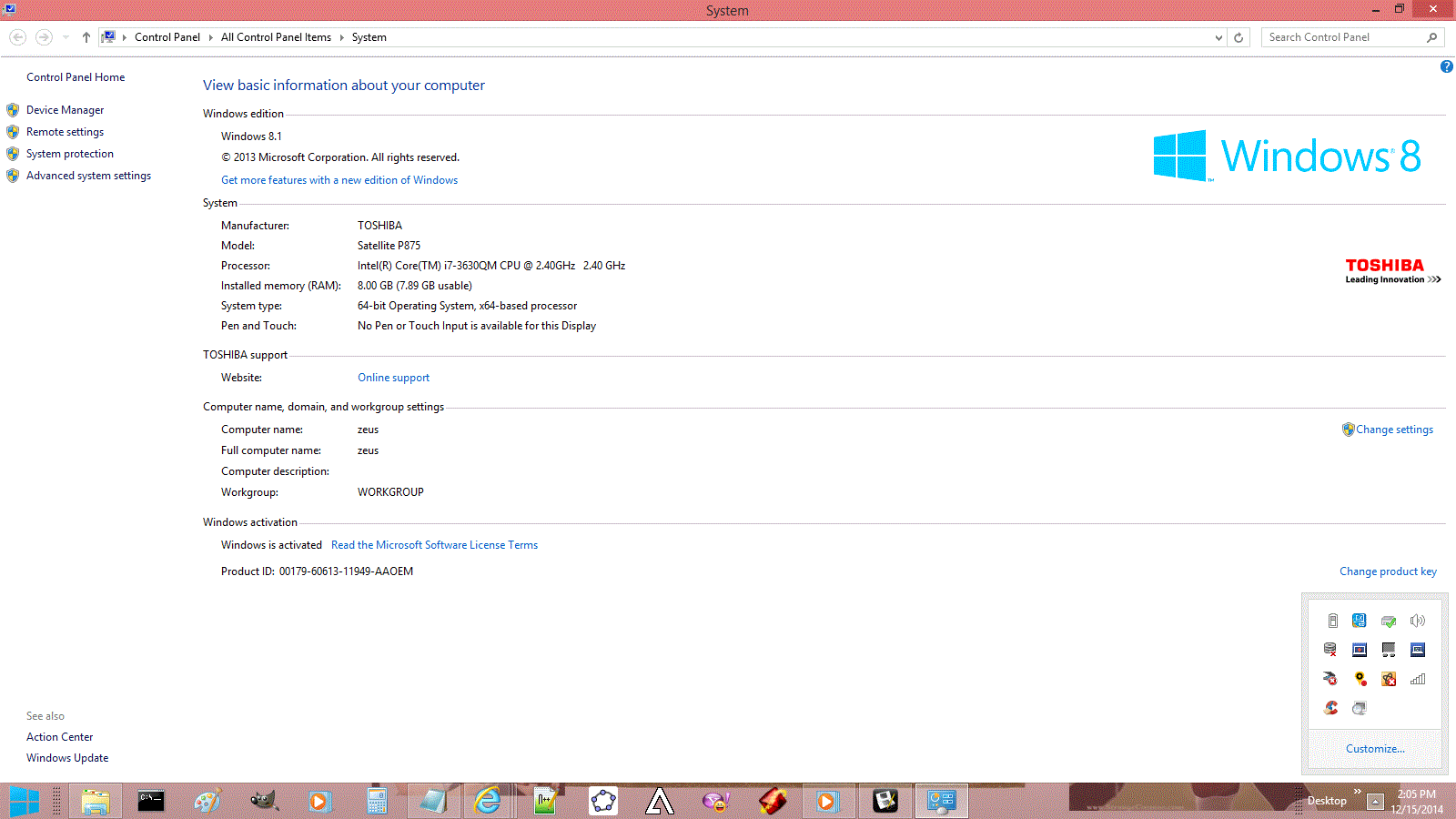The image size is (1456, 819).
Task: Click the Up one level arrow
Action: [86, 37]
